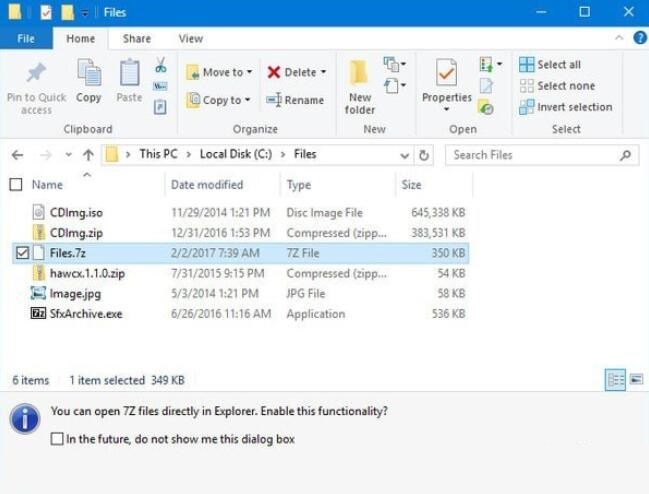Check 'do not show me this dialog box'
The width and height of the screenshot is (649, 494).
pyautogui.click(x=57, y=439)
